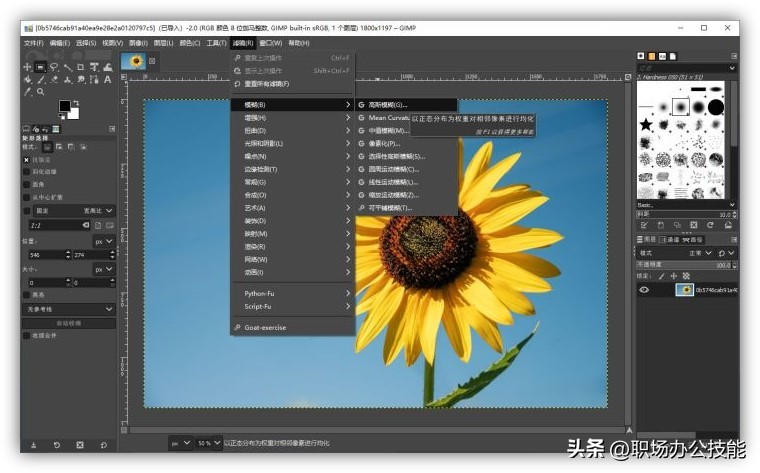Open the 50% zoom level dropdown

pyautogui.click(x=209, y=442)
